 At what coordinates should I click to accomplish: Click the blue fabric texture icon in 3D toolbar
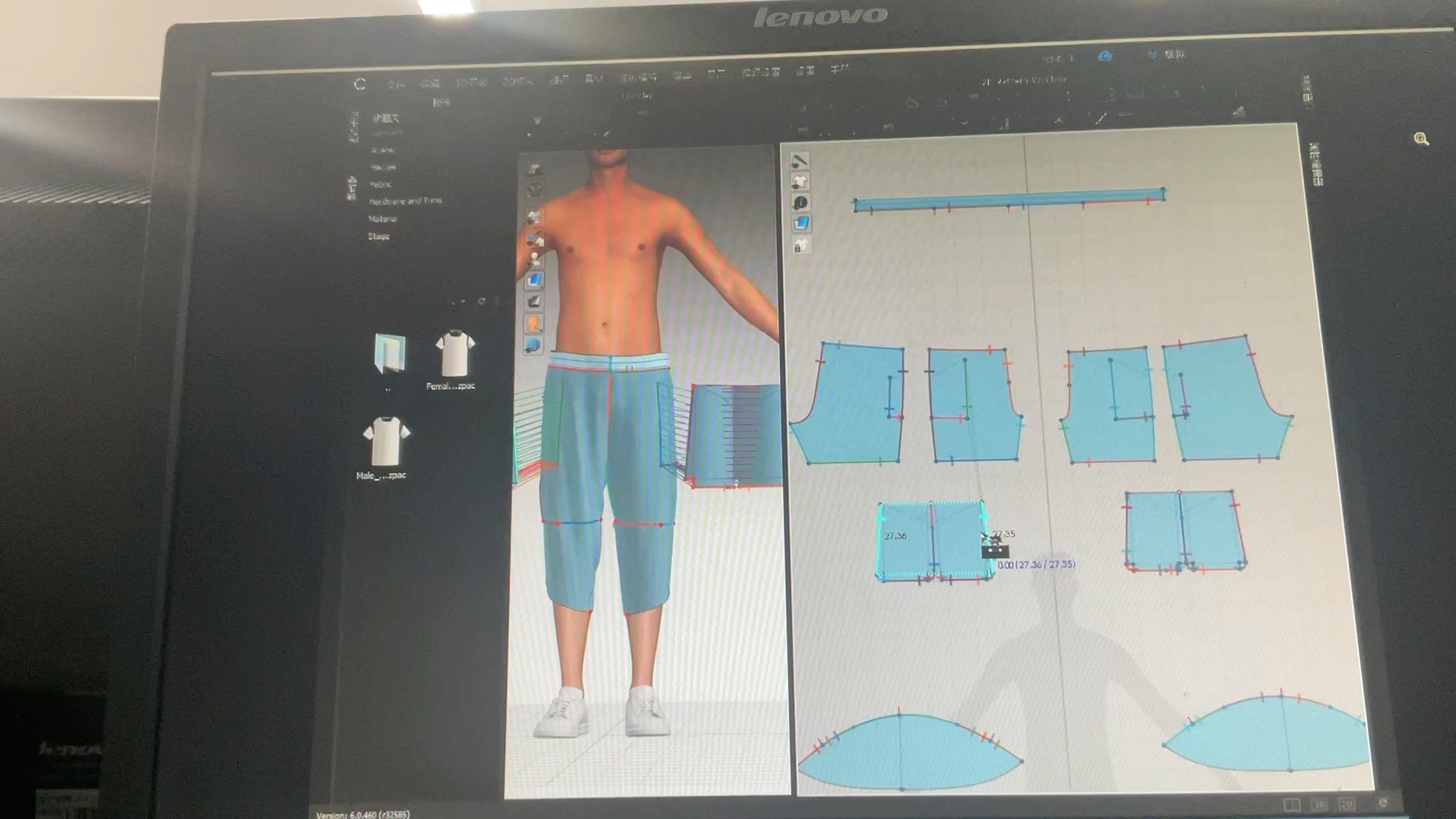(x=535, y=281)
